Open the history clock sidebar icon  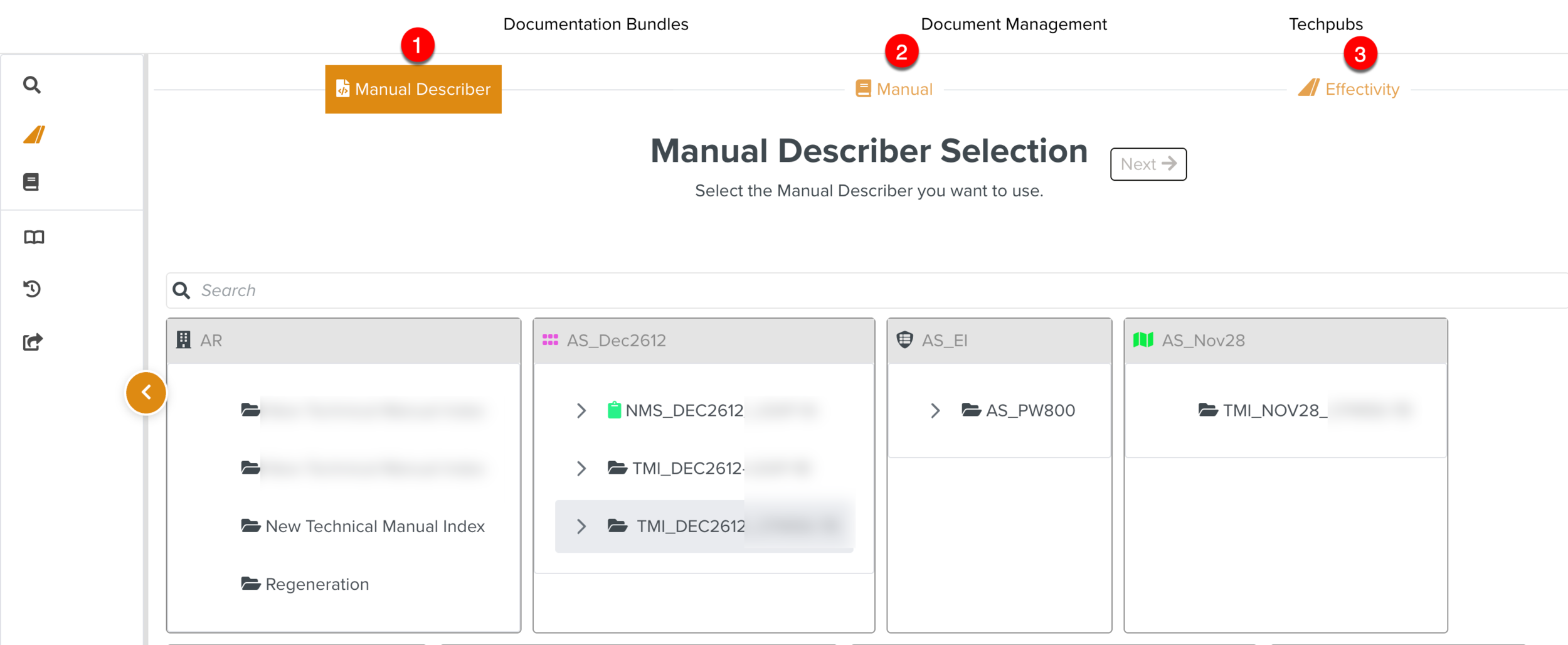click(x=32, y=289)
